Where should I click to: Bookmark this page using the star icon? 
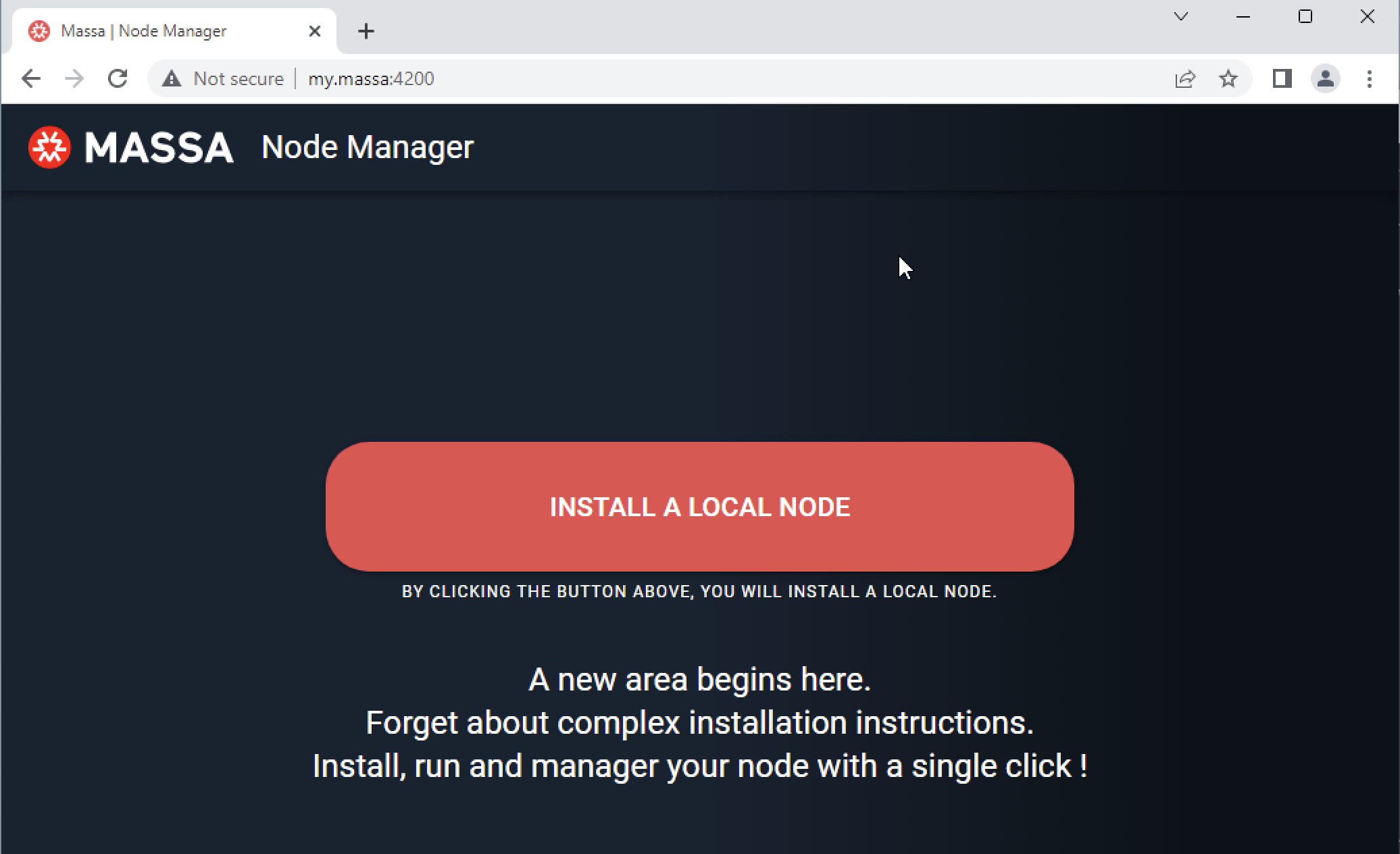tap(1228, 78)
